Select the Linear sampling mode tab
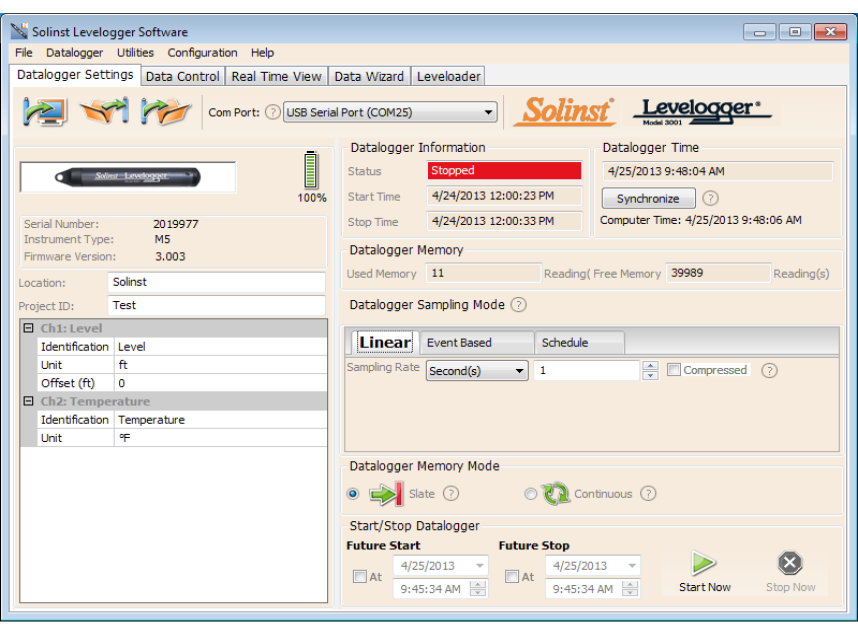Screen dimensions: 858x634 point(385,342)
